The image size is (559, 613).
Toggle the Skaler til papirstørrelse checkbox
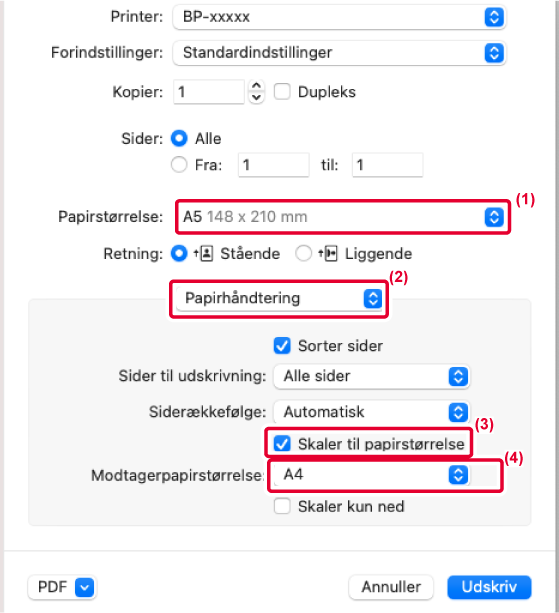pos(282,444)
